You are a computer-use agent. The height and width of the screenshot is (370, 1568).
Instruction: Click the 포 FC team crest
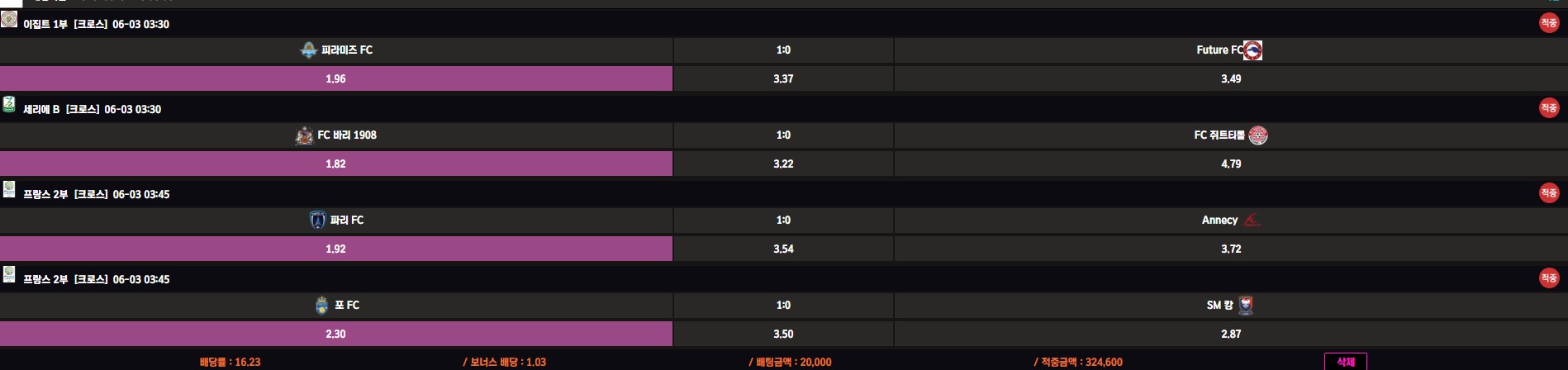[x=321, y=306]
